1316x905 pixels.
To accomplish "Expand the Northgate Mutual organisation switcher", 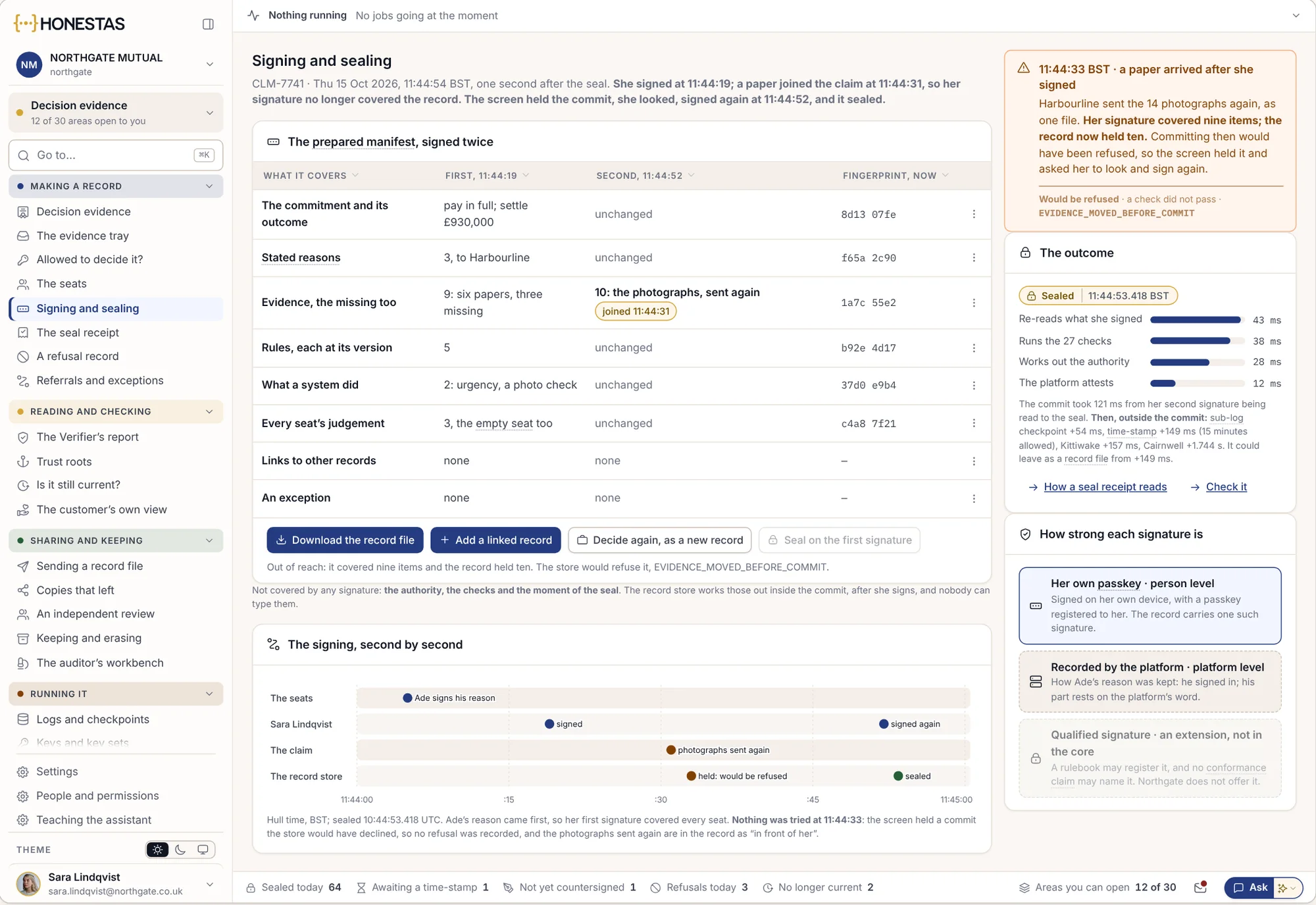I will 210,65.
